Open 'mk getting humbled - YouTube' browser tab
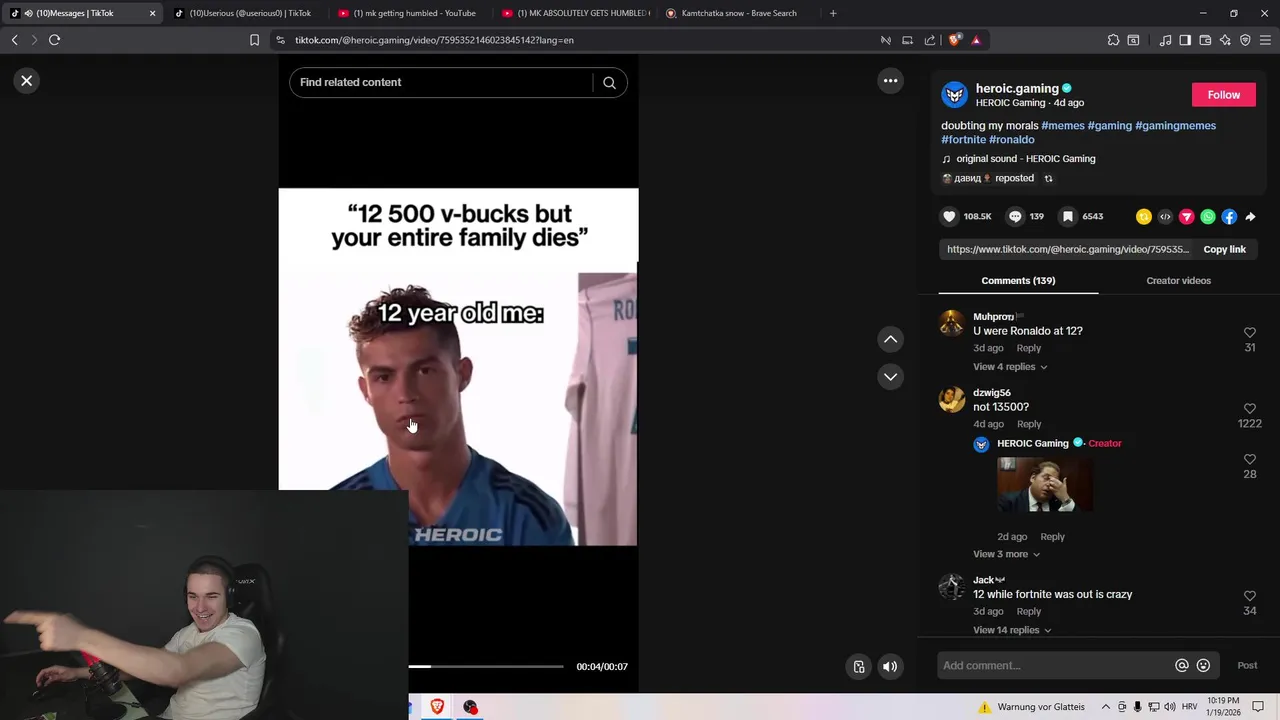The image size is (1280, 720). (408, 13)
